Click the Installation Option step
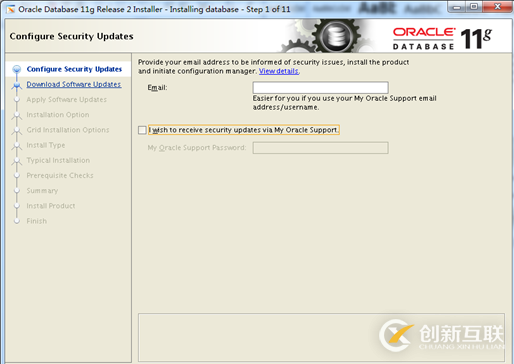Image resolution: width=514 pixels, height=364 pixels. 58,115
